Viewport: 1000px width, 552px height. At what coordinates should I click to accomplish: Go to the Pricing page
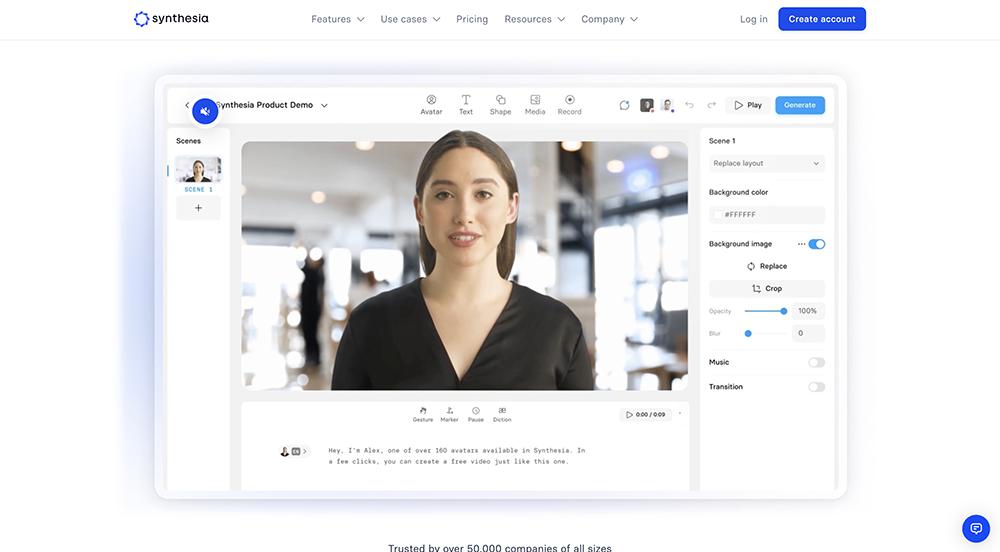tap(472, 19)
